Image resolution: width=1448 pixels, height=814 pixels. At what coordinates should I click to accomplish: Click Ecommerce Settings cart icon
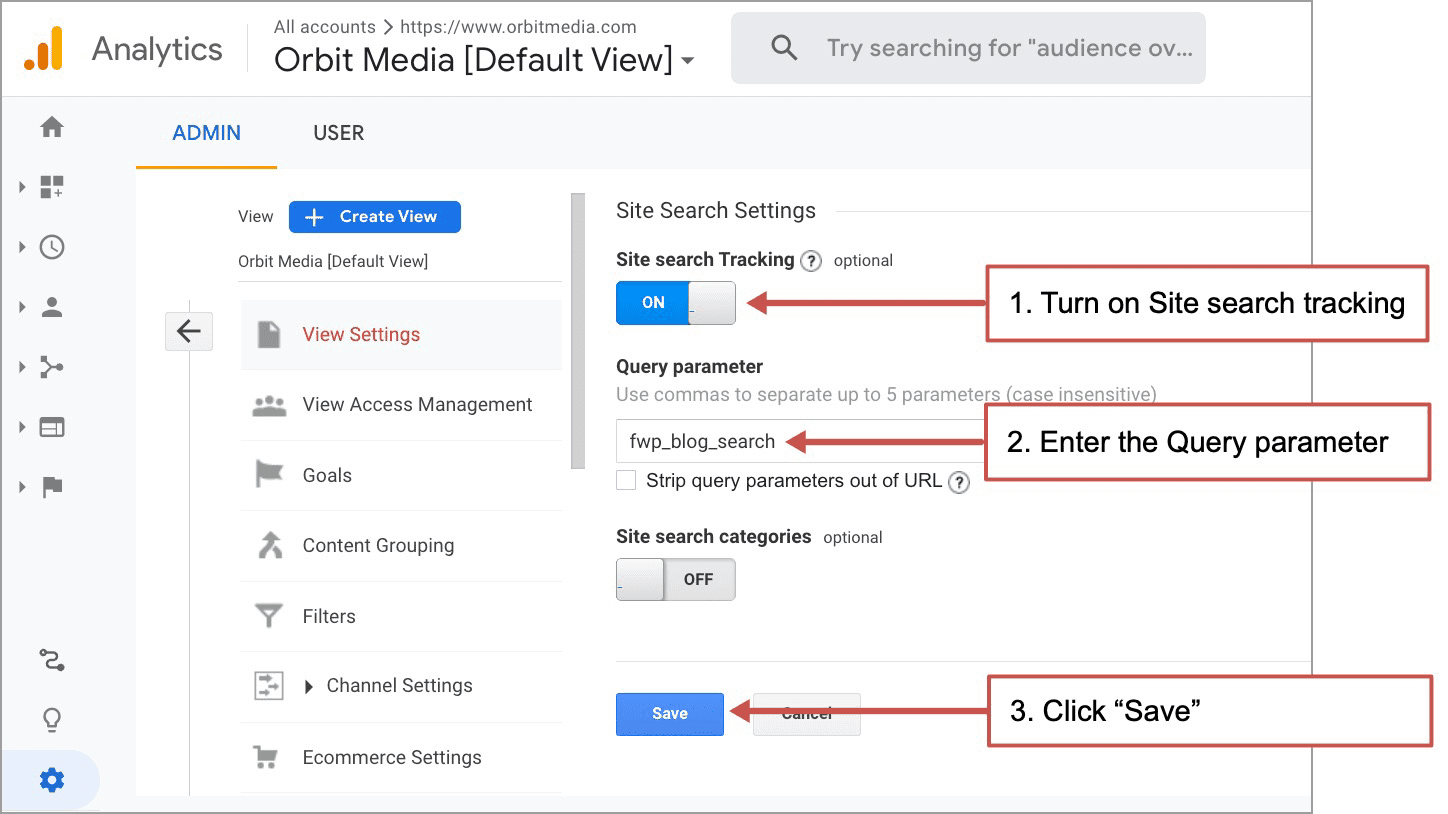point(266,757)
